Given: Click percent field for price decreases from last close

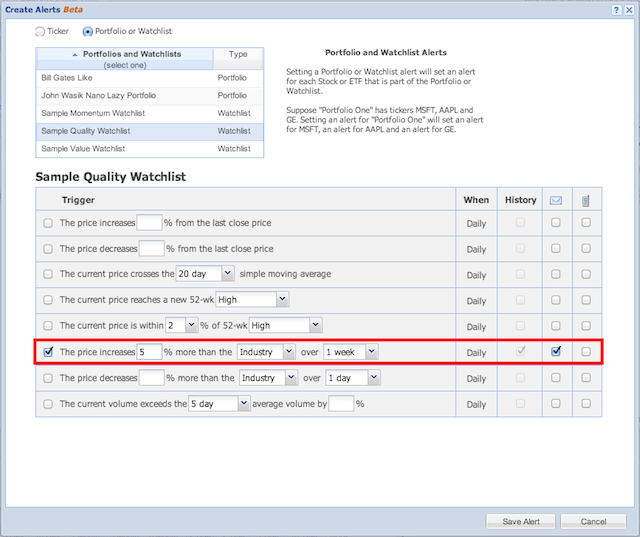Looking at the screenshot, I should 151,249.
